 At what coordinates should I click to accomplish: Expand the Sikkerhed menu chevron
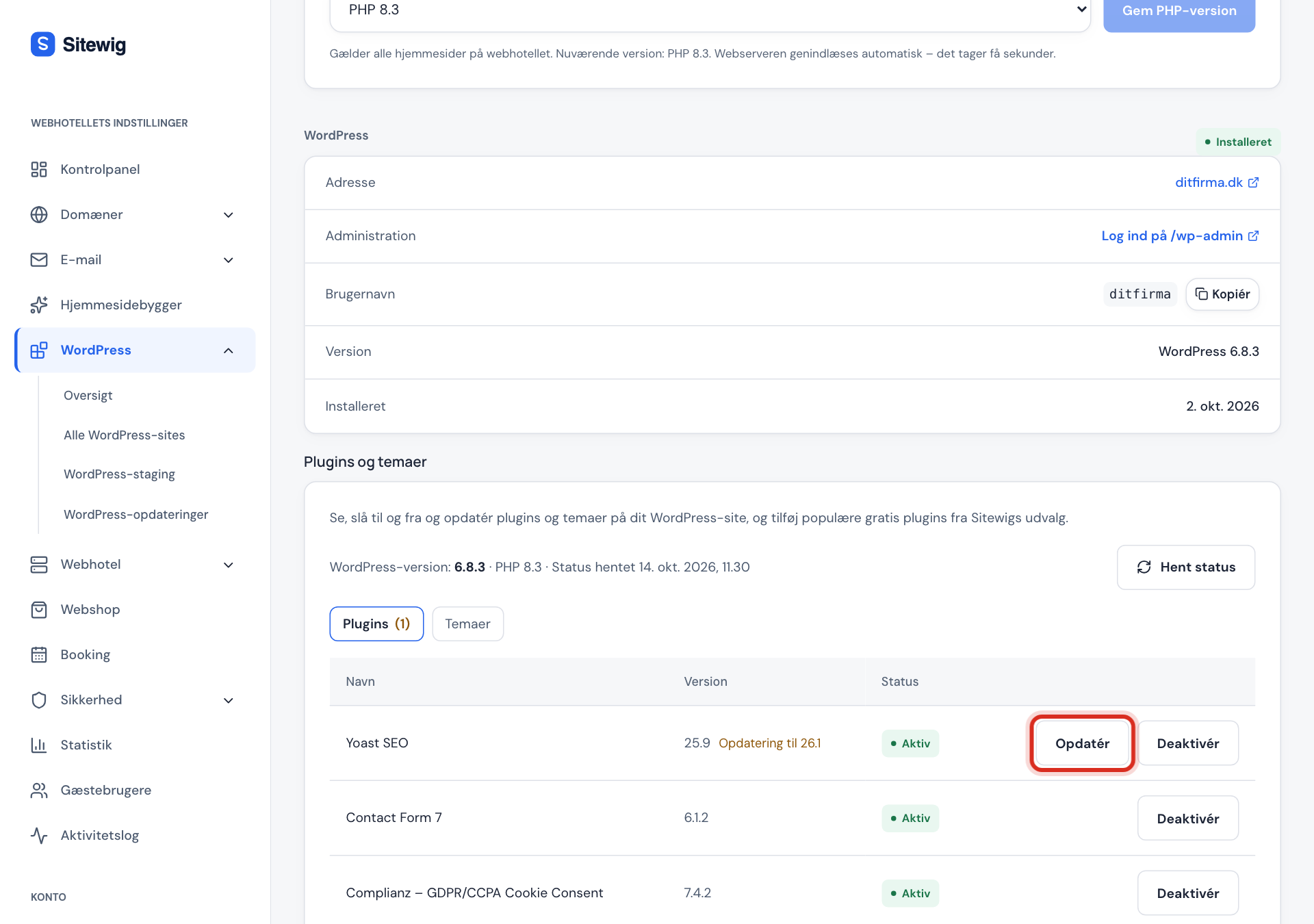[x=229, y=700]
